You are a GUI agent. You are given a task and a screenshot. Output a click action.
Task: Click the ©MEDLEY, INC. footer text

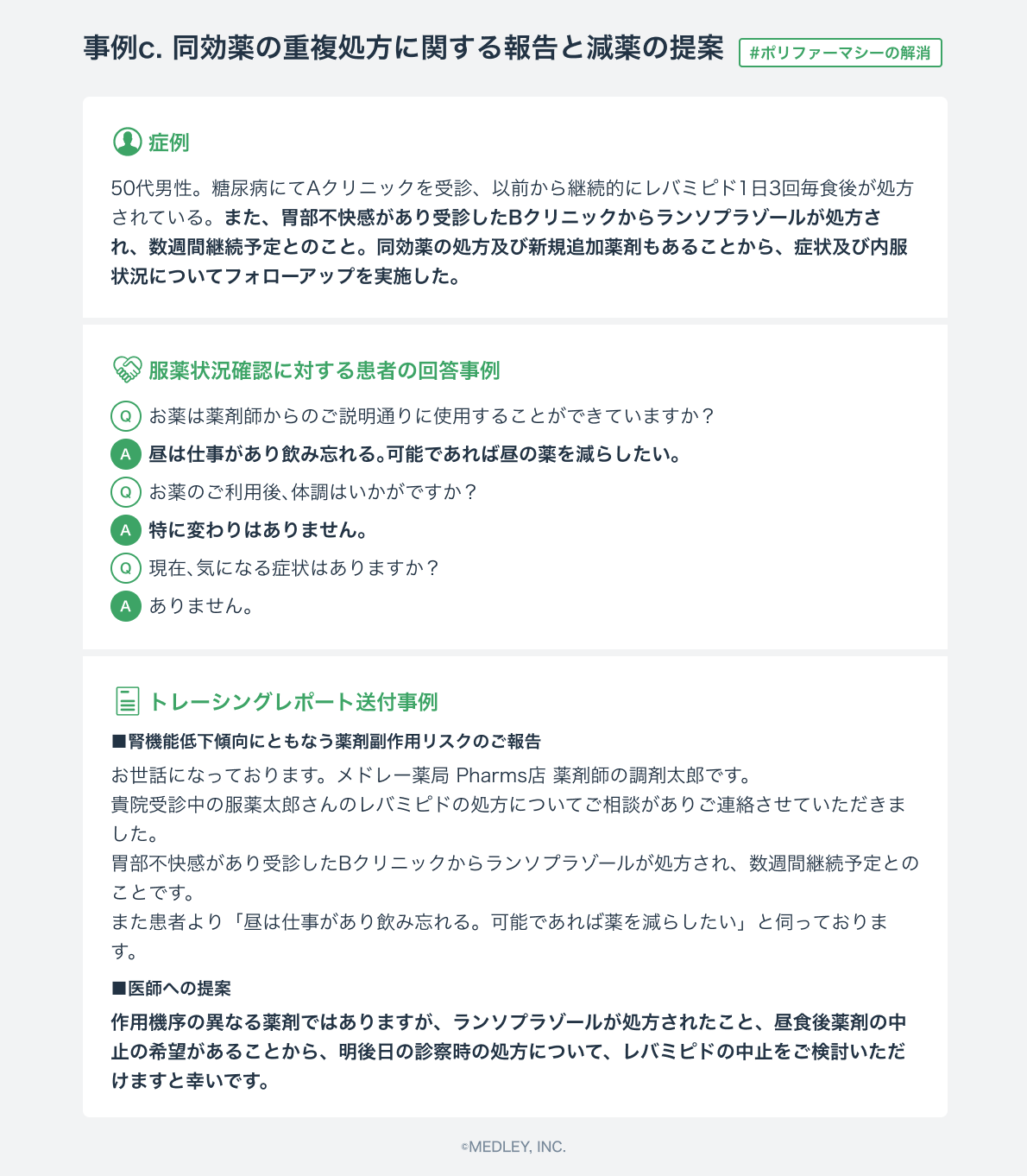coord(513,1147)
